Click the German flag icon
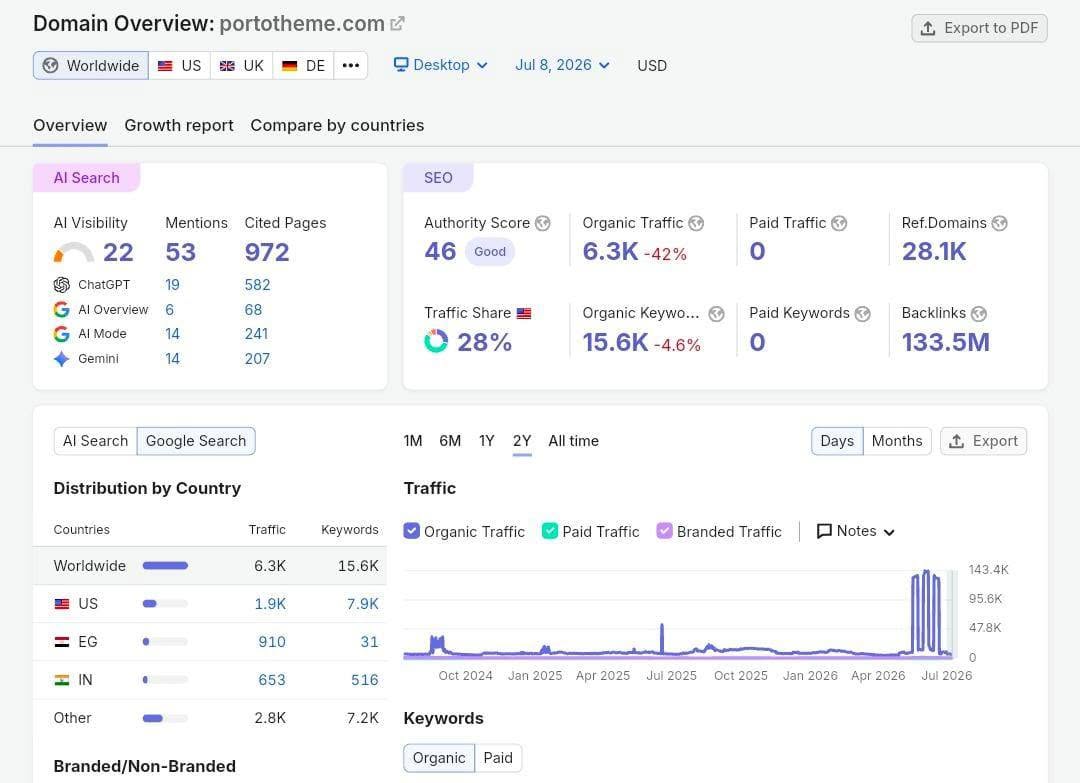1080x783 pixels. pyautogui.click(x=289, y=66)
